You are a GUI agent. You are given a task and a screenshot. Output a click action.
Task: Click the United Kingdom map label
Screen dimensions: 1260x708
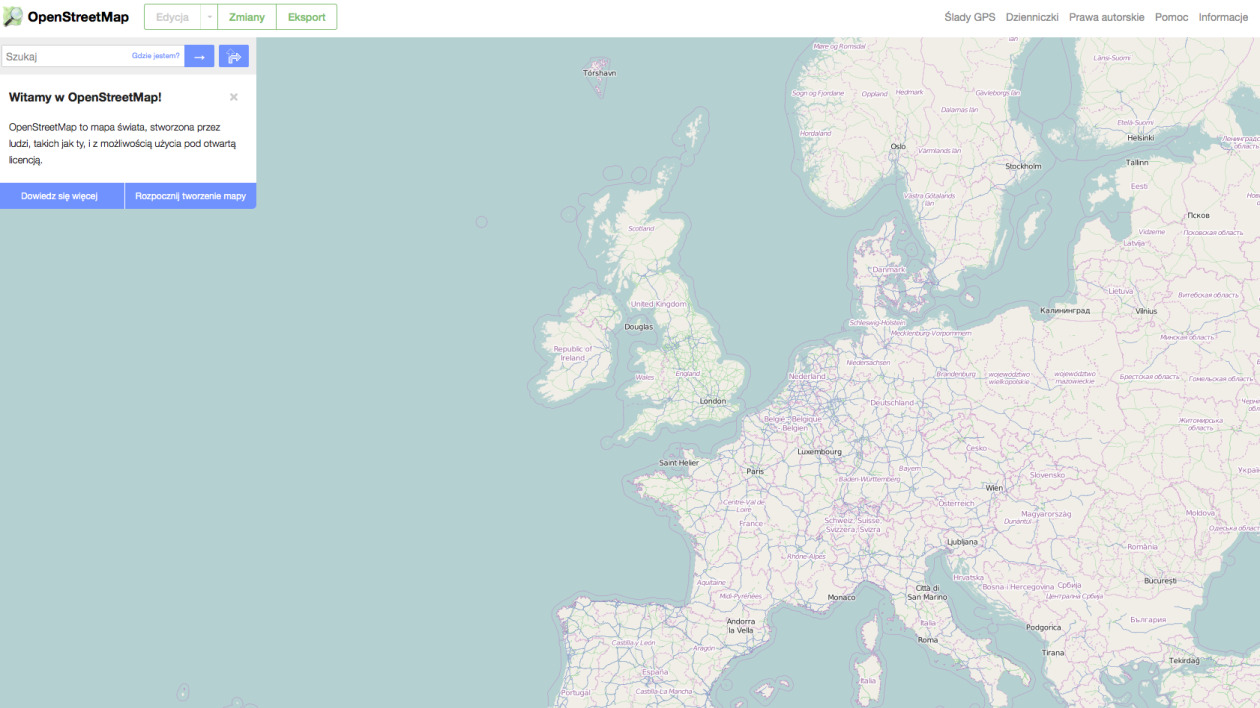coord(659,304)
